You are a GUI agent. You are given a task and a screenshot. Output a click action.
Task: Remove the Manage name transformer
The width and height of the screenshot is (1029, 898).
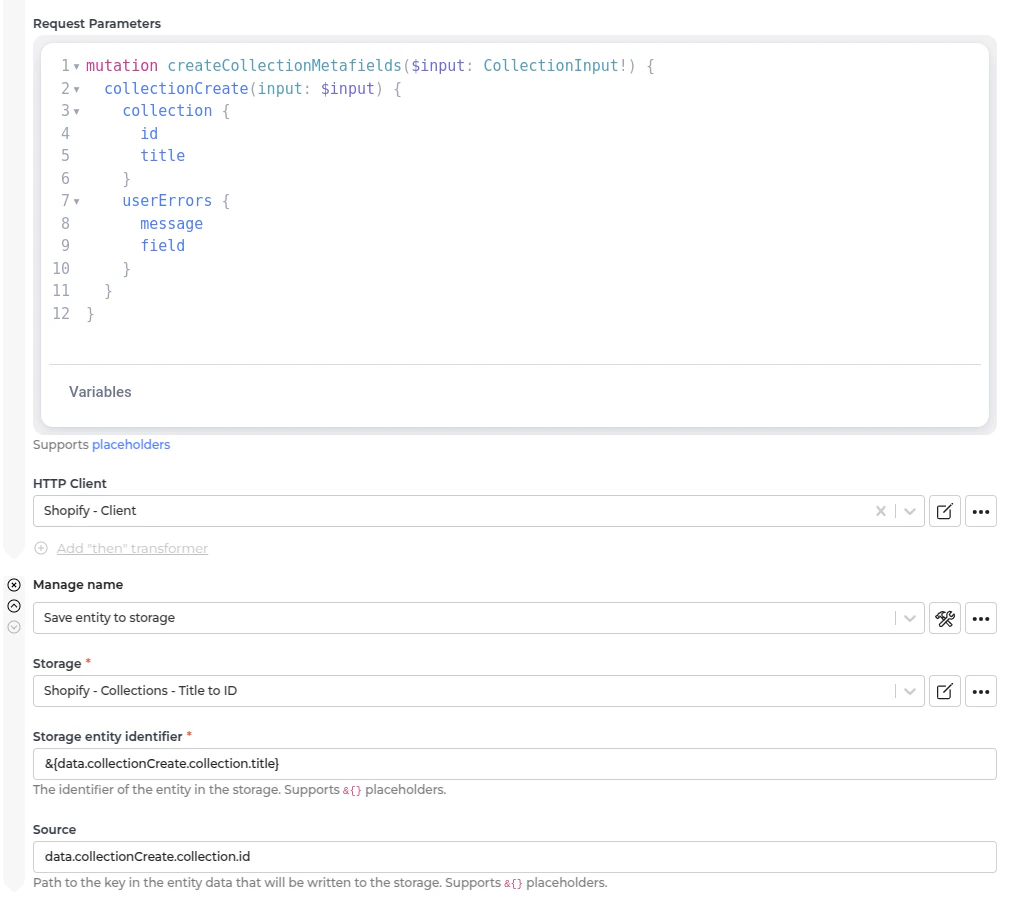14,585
